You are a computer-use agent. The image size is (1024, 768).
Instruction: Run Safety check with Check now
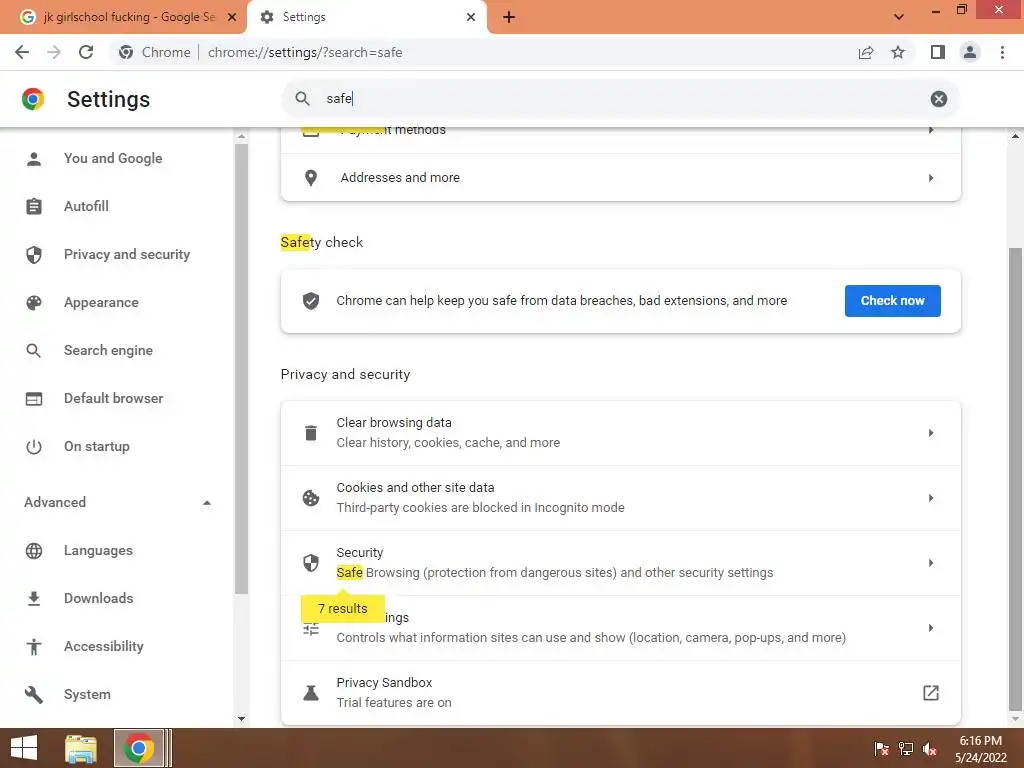click(x=892, y=301)
